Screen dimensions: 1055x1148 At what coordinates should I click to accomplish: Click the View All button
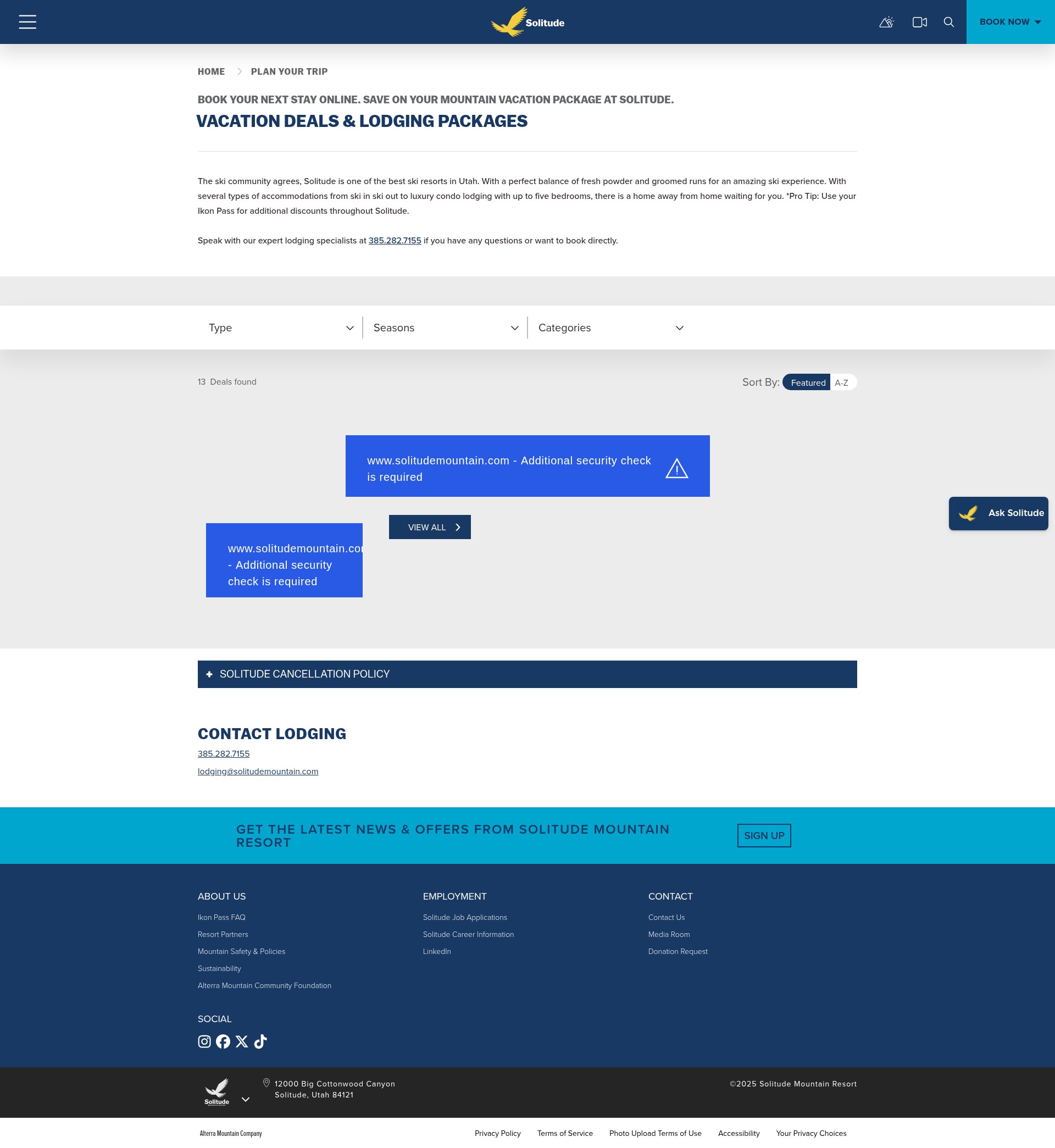pos(430,527)
